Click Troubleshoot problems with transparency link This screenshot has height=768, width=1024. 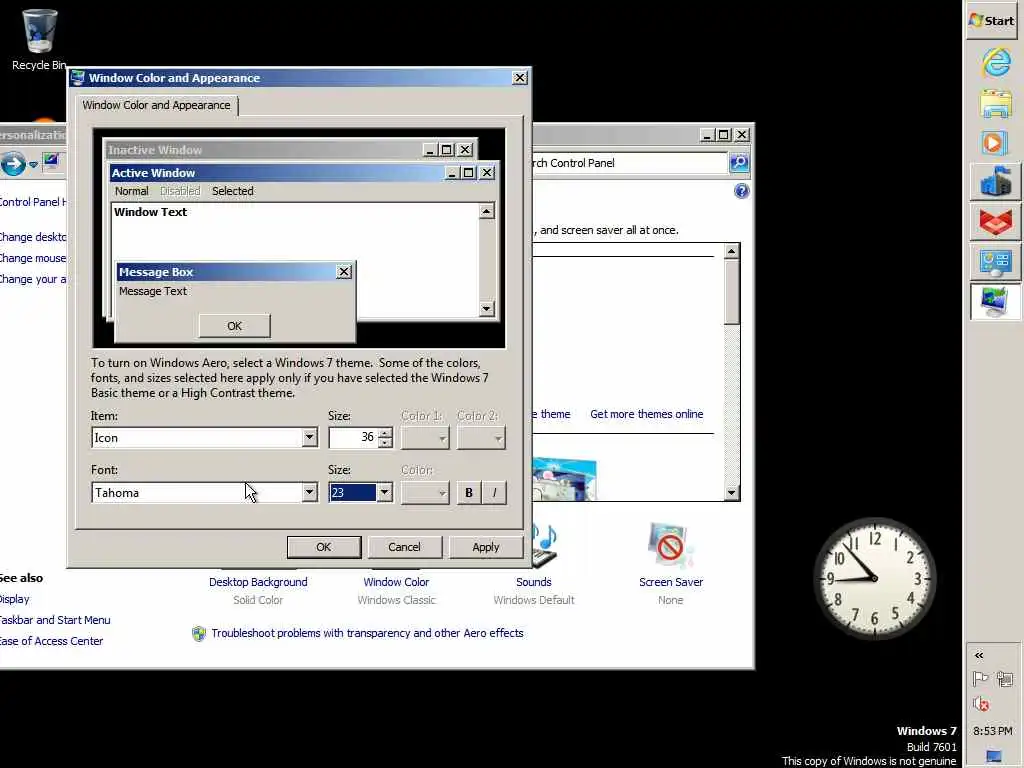click(367, 633)
